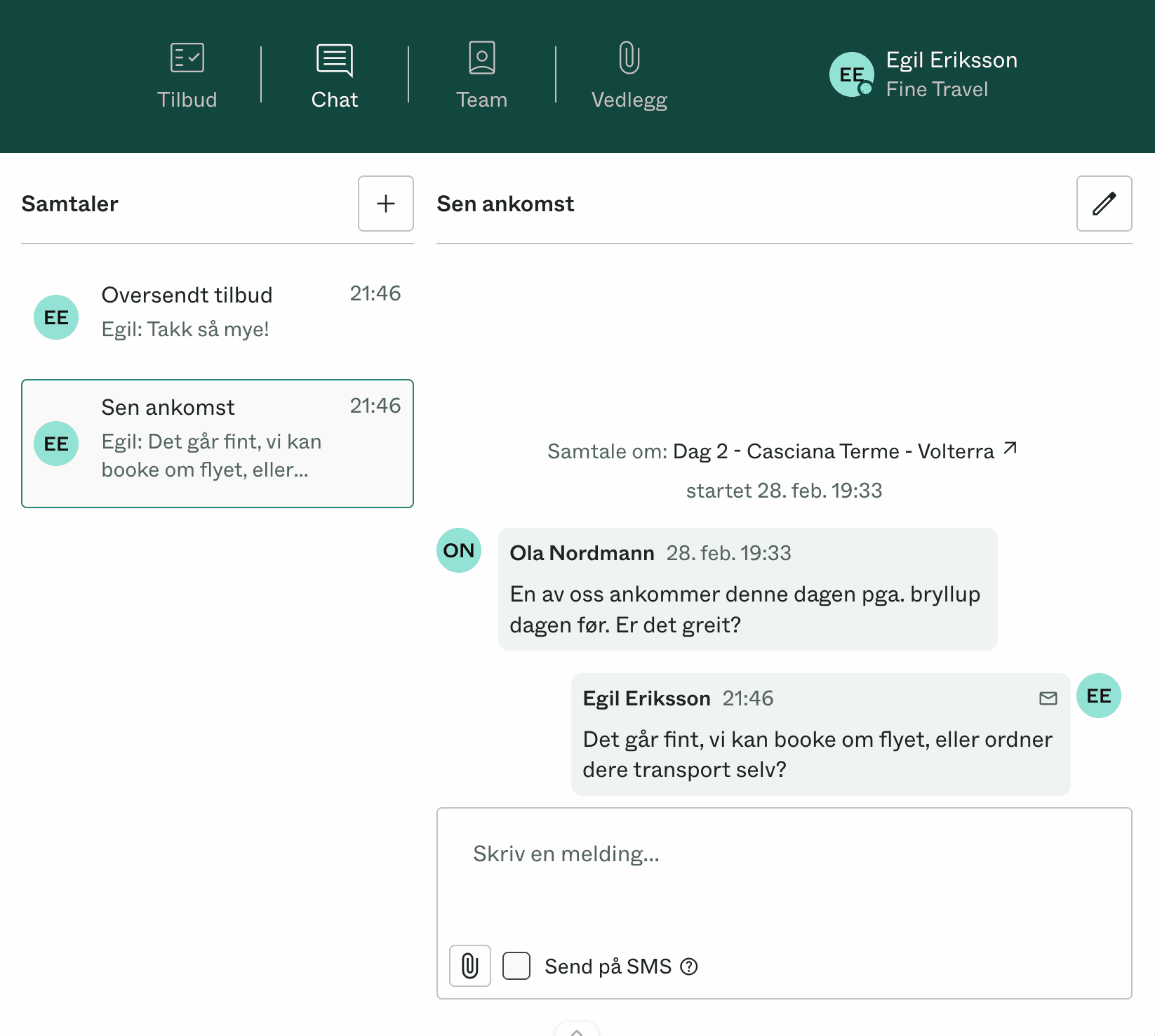Image resolution: width=1155 pixels, height=1036 pixels.
Task: Click the paperclip attachment icon in message box
Action: pyautogui.click(x=469, y=966)
